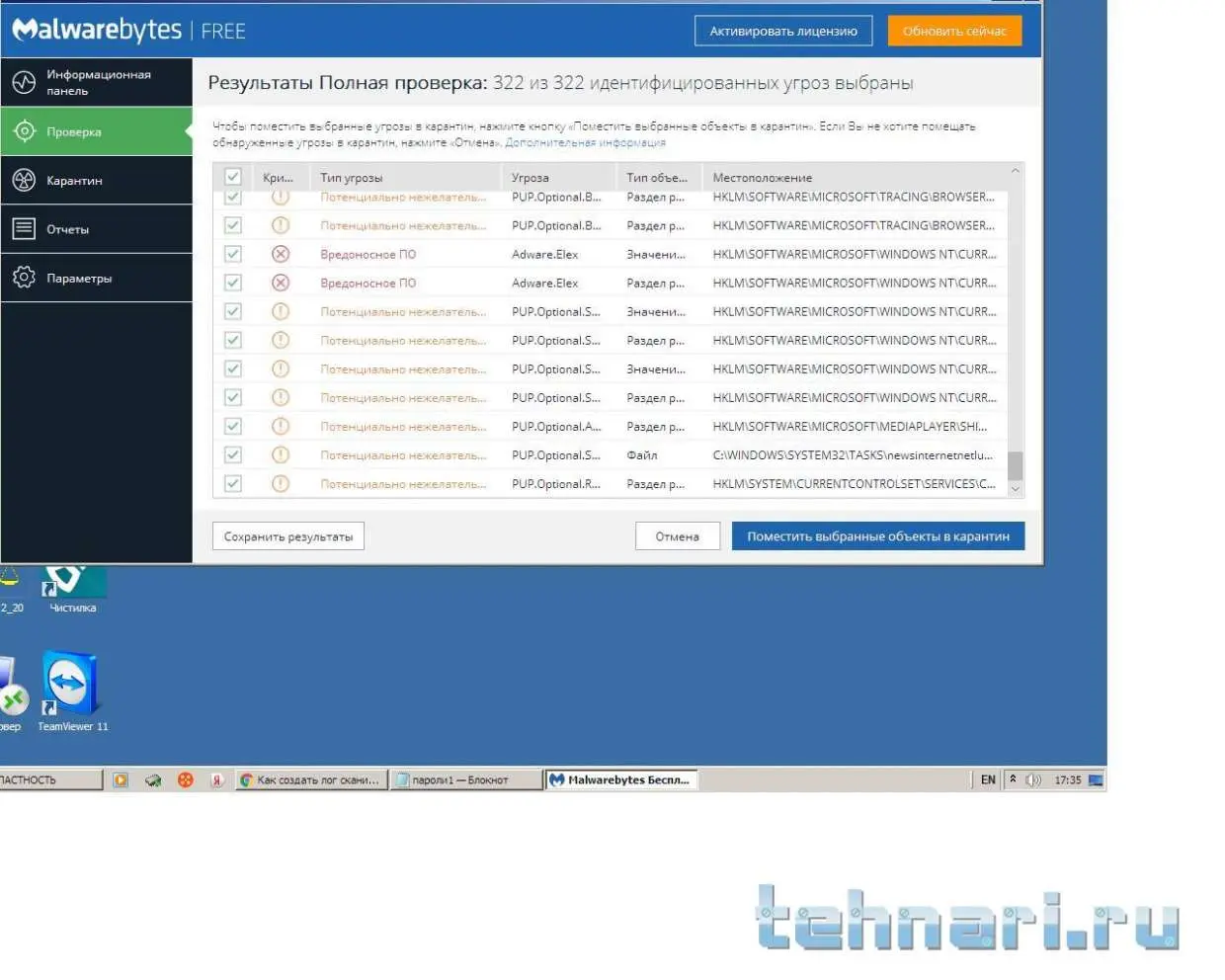Sort by Кри... column header

coord(281,178)
